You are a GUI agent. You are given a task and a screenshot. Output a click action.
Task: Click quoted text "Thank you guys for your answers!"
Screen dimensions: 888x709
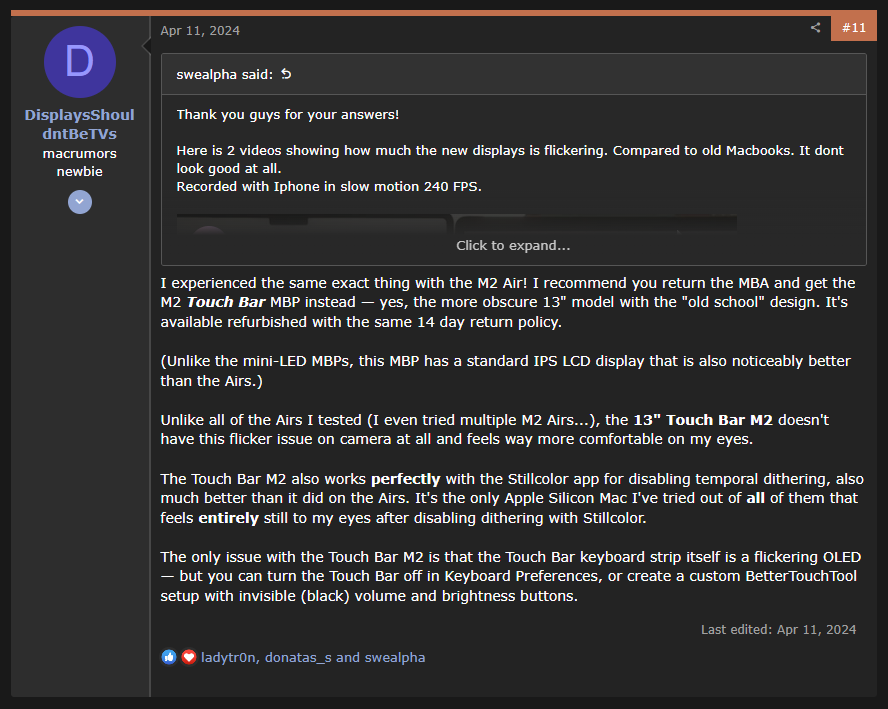click(x=287, y=115)
